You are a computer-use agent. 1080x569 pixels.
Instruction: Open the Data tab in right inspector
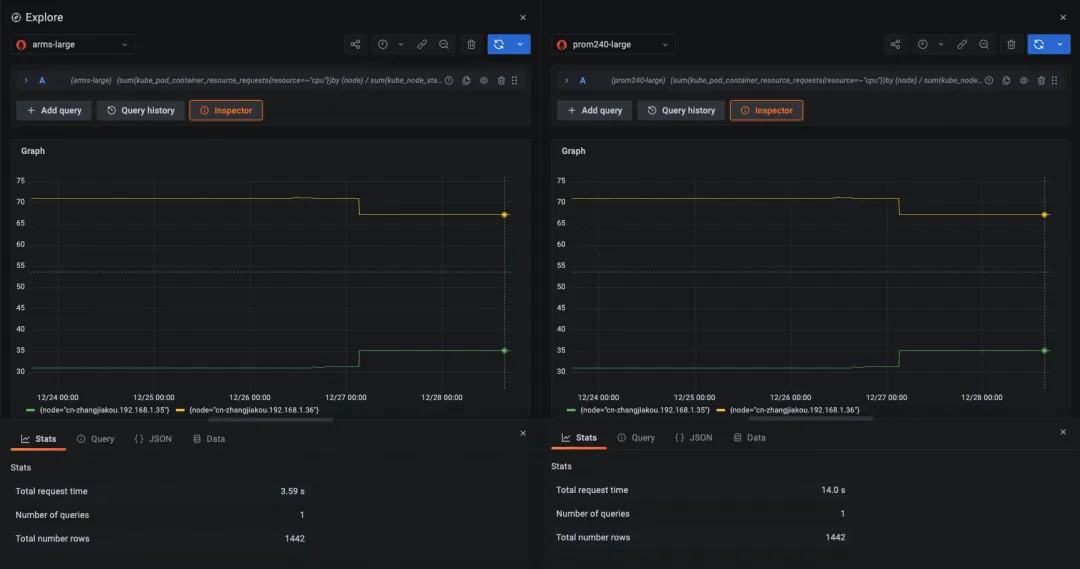click(749, 438)
